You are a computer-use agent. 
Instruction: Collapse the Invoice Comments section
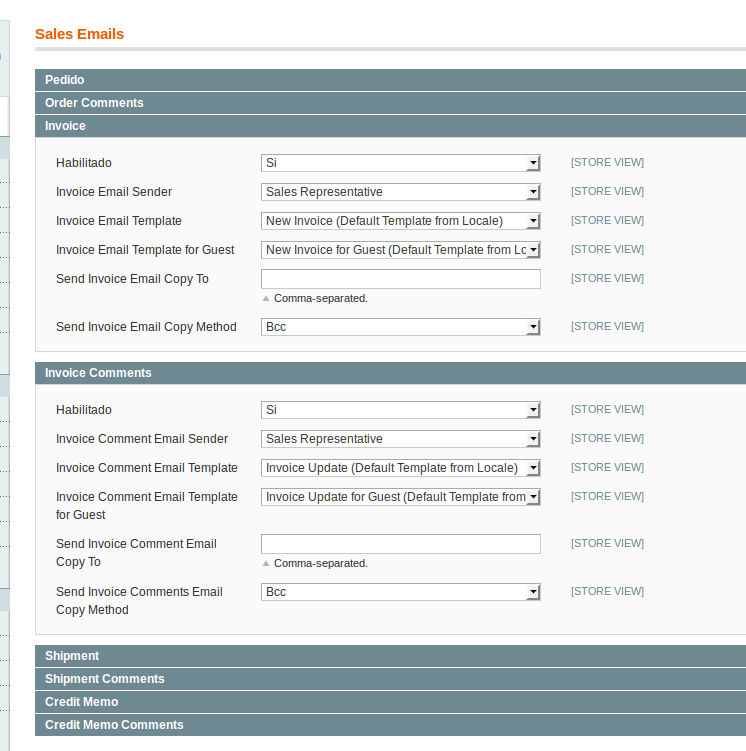98,373
